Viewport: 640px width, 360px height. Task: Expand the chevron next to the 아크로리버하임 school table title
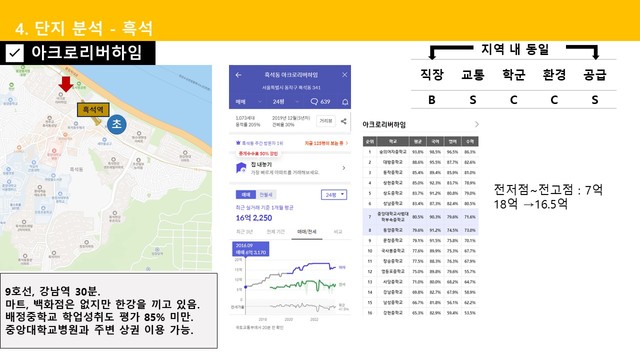[477, 124]
